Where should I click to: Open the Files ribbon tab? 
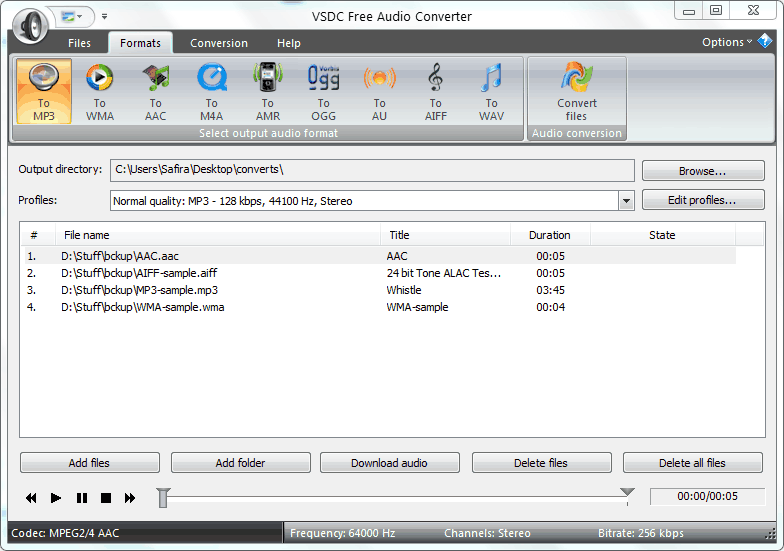80,43
